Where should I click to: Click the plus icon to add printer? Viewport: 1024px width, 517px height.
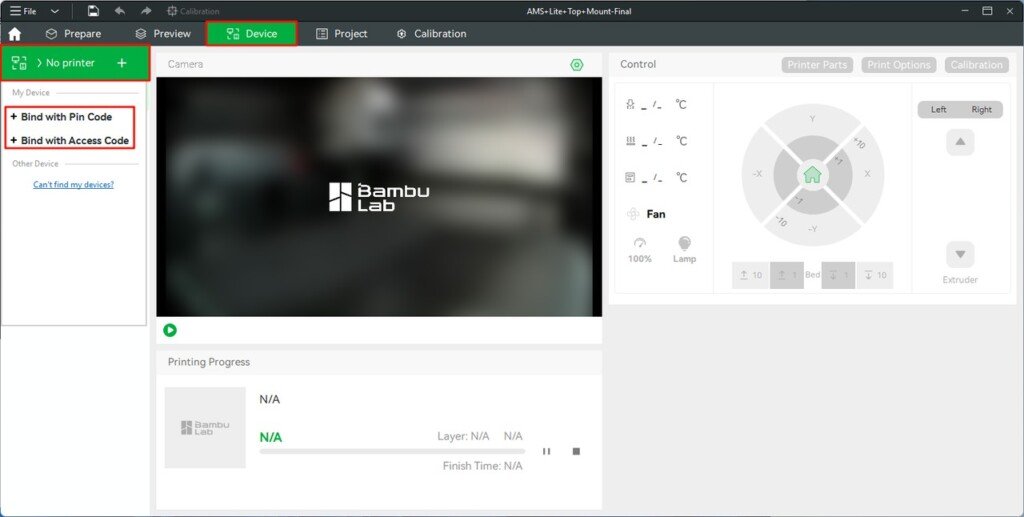tap(121, 63)
